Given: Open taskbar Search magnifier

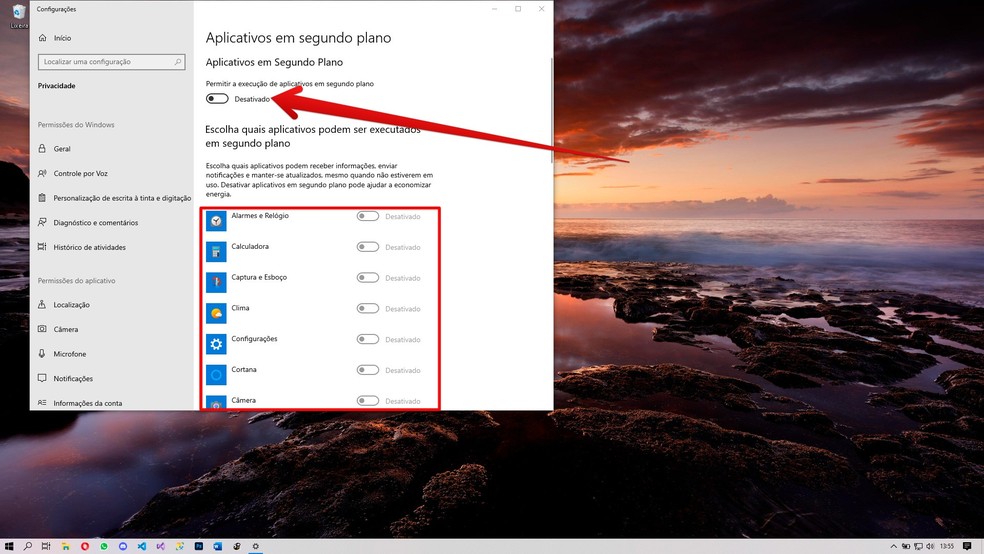Looking at the screenshot, I should click(28, 546).
